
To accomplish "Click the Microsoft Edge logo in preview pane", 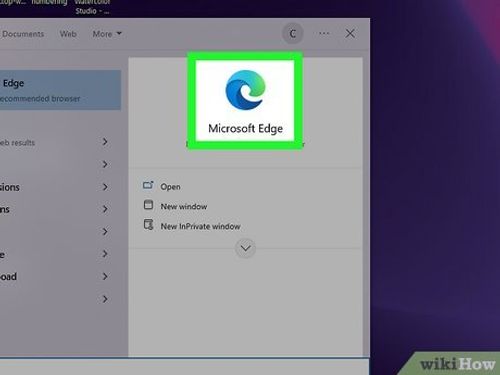I will [x=246, y=90].
